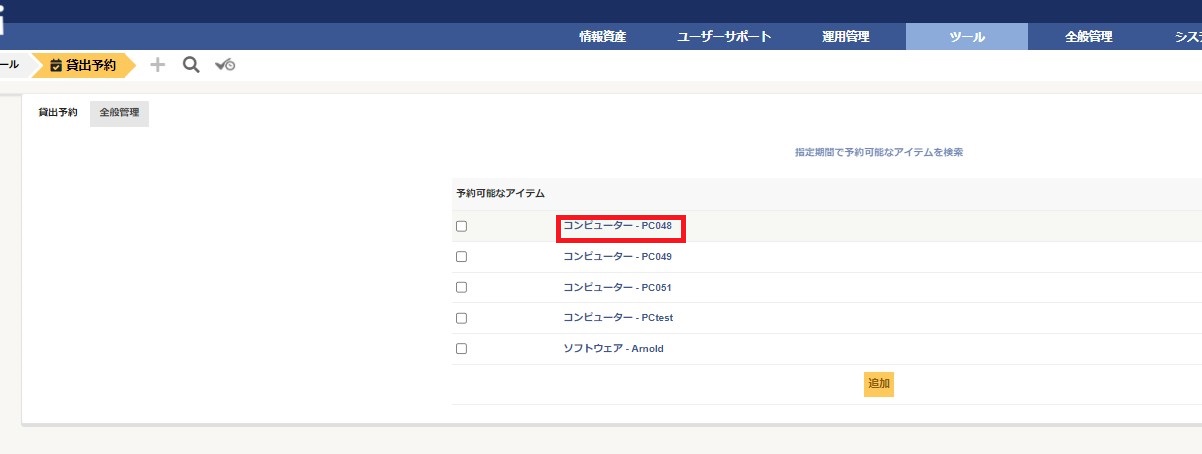This screenshot has width=1202, height=454.
Task: Switch to the grey 全般管理 tab below breadcrumb
Action: pos(119,113)
